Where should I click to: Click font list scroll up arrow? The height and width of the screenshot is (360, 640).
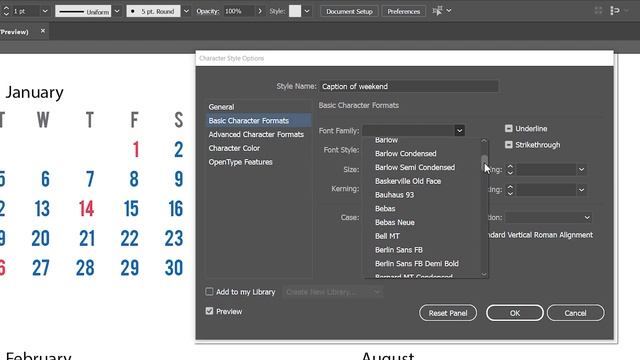(x=484, y=141)
